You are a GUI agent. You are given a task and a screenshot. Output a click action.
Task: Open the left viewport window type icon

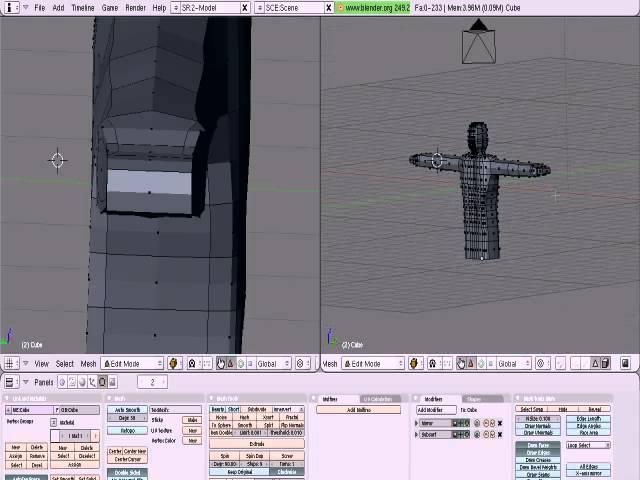pyautogui.click(x=12, y=363)
